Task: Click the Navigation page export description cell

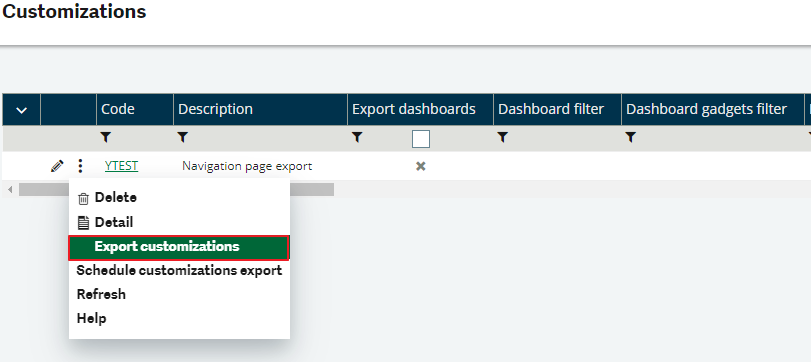Action: [247, 166]
